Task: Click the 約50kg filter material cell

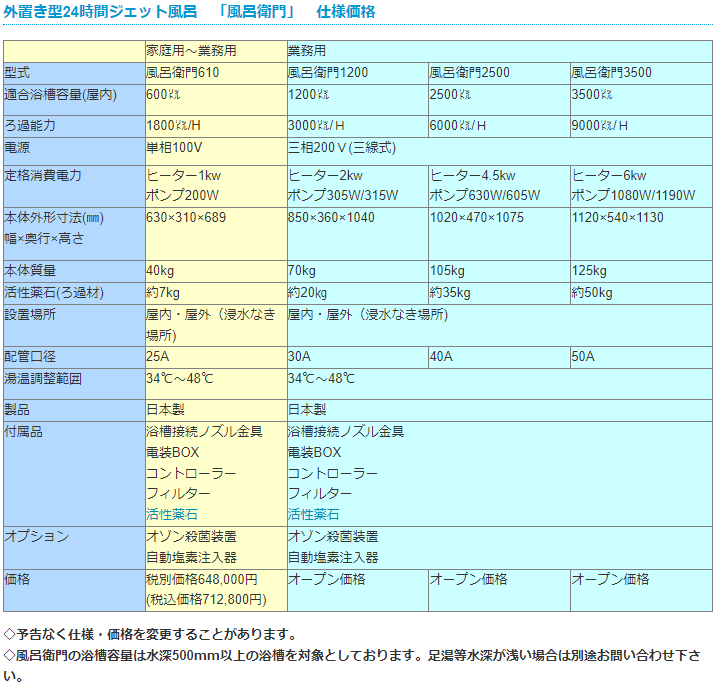Action: click(x=641, y=293)
